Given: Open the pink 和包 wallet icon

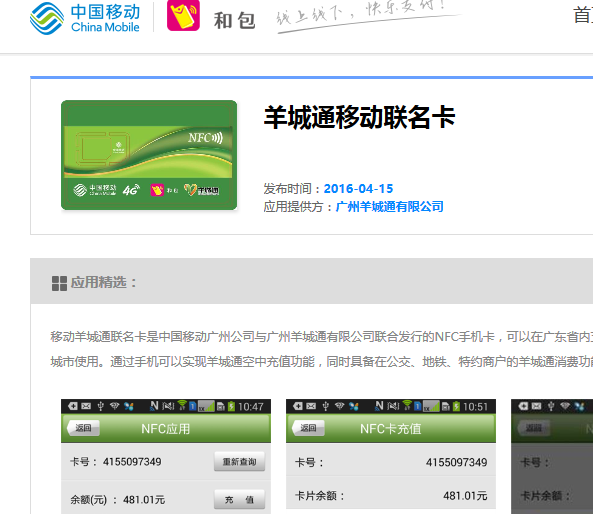Looking at the screenshot, I should [x=183, y=15].
